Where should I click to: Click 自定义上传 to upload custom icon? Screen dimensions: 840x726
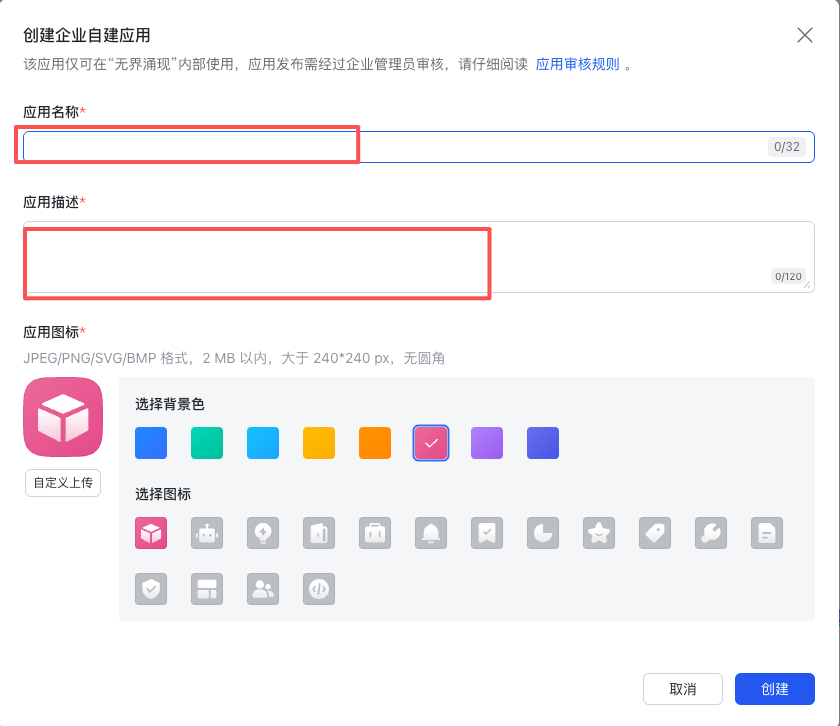(62, 482)
